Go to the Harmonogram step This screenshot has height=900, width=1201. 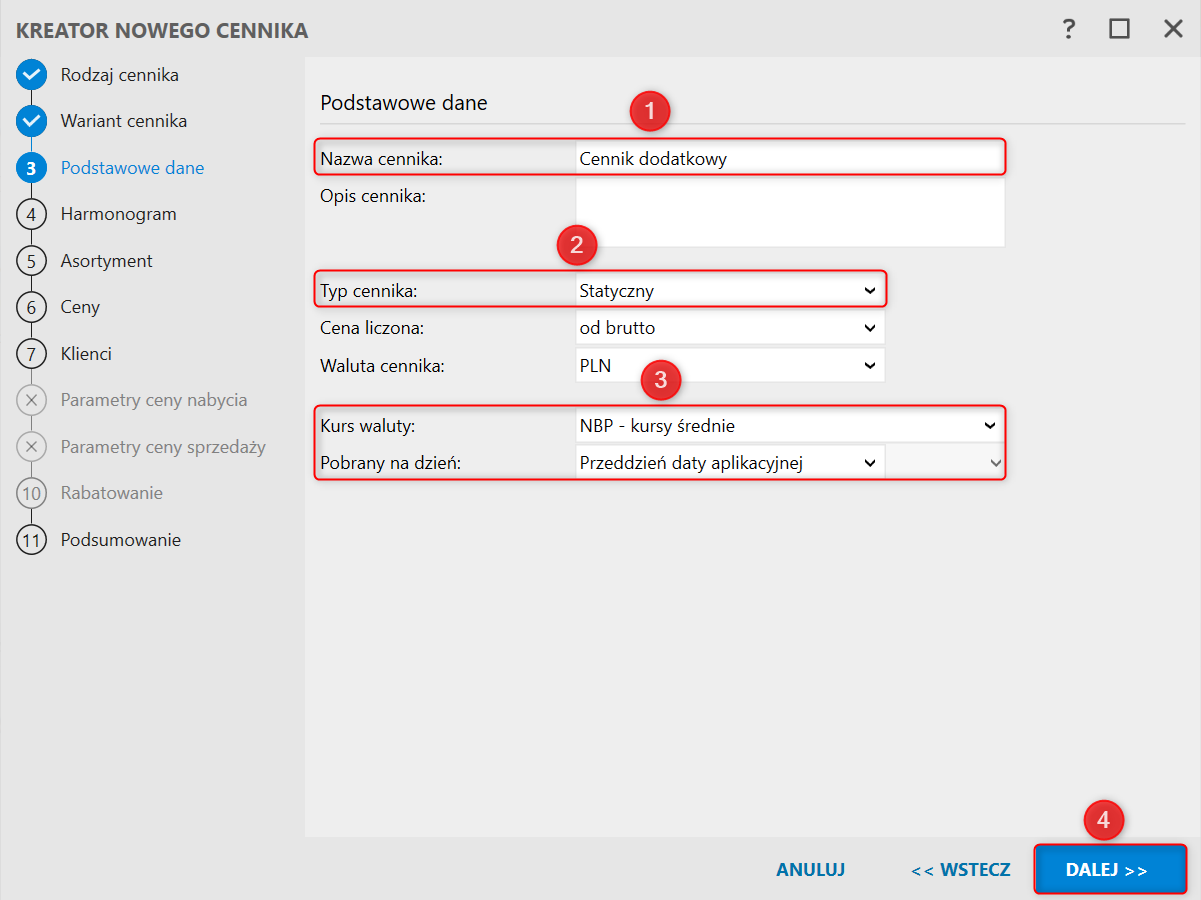tap(118, 214)
